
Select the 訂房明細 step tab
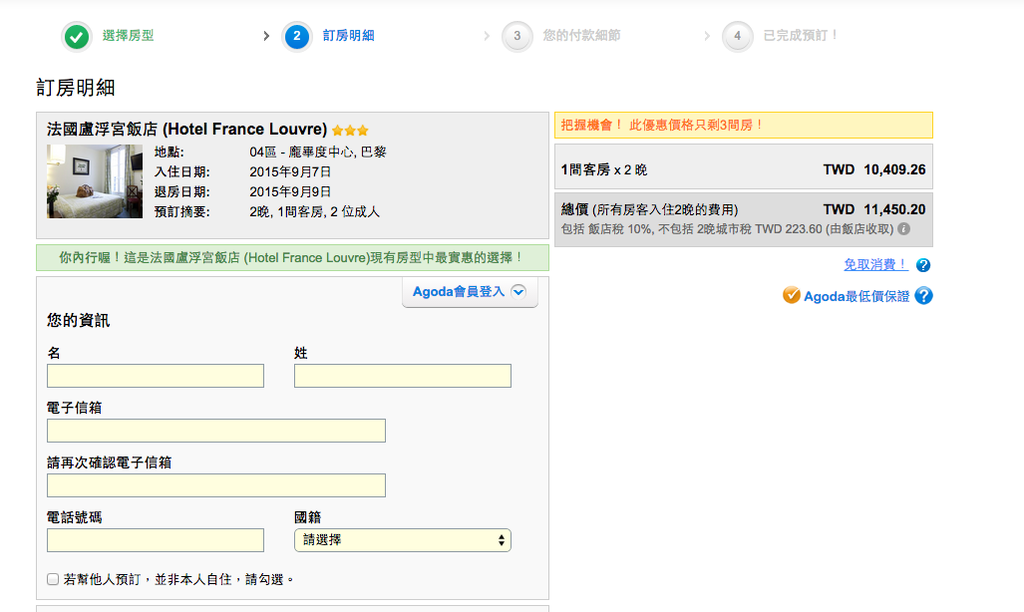348,36
